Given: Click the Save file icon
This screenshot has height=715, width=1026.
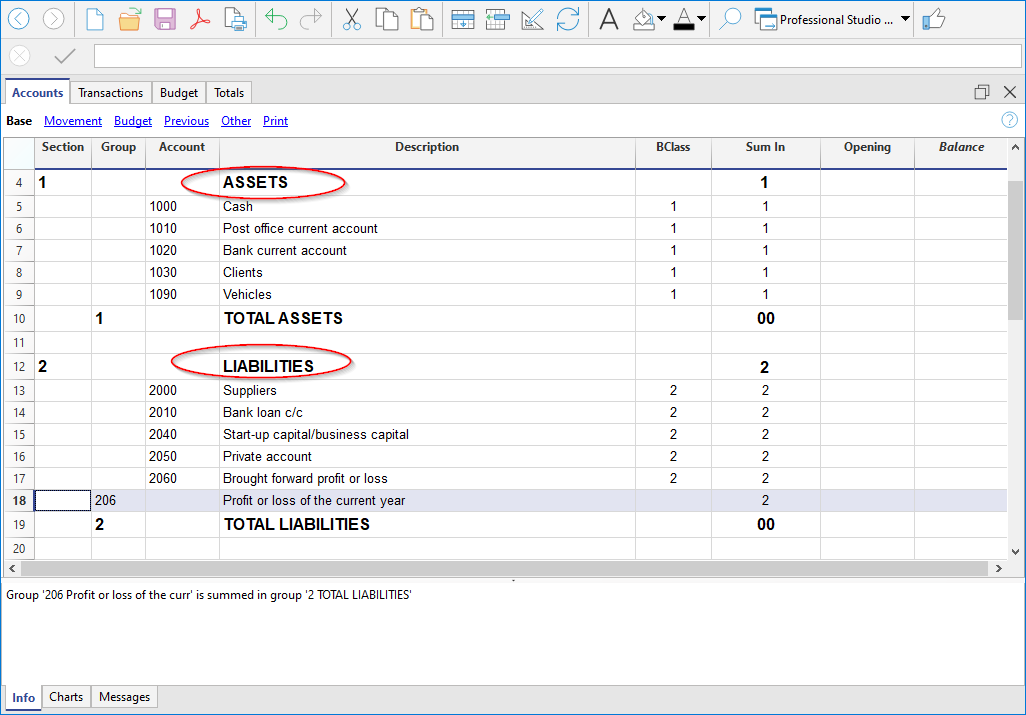Looking at the screenshot, I should (165, 19).
